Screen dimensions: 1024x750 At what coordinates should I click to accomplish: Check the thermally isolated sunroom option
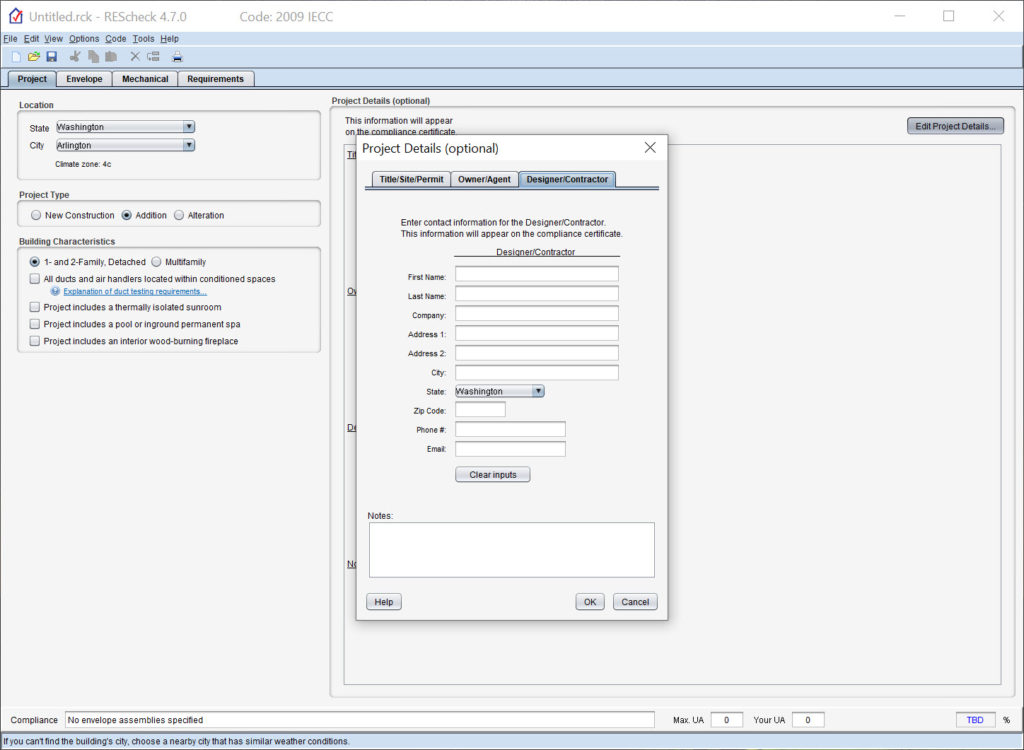coord(35,307)
